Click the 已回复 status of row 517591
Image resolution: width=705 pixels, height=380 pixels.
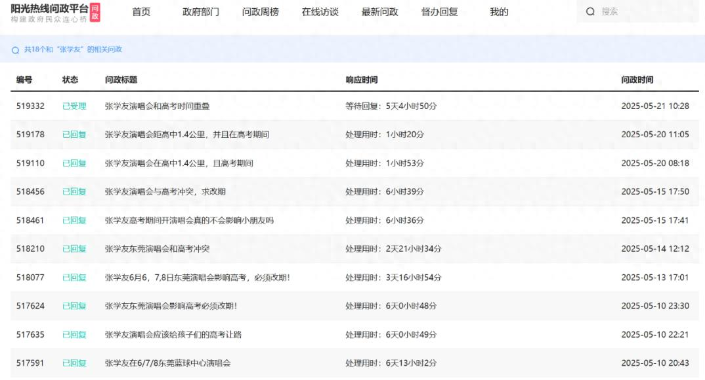74,363
